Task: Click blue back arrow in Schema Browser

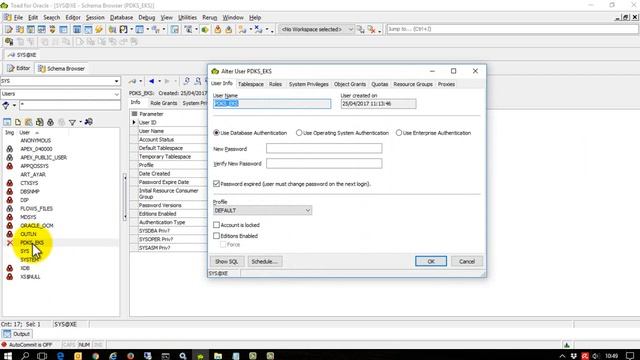Action: click(151, 81)
